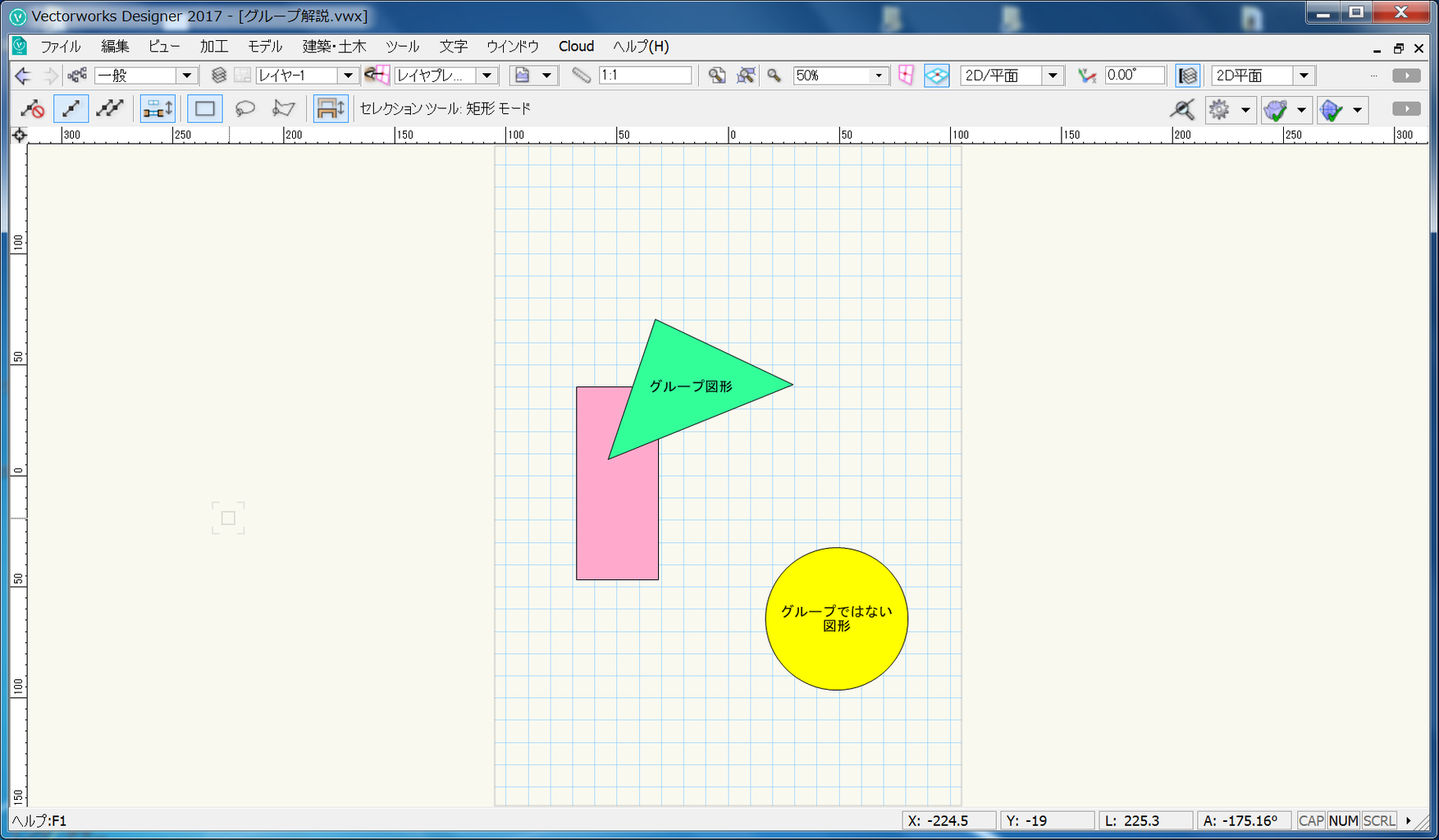The height and width of the screenshot is (840, 1439).
Task: Open the 文字 menu
Action: click(x=453, y=47)
